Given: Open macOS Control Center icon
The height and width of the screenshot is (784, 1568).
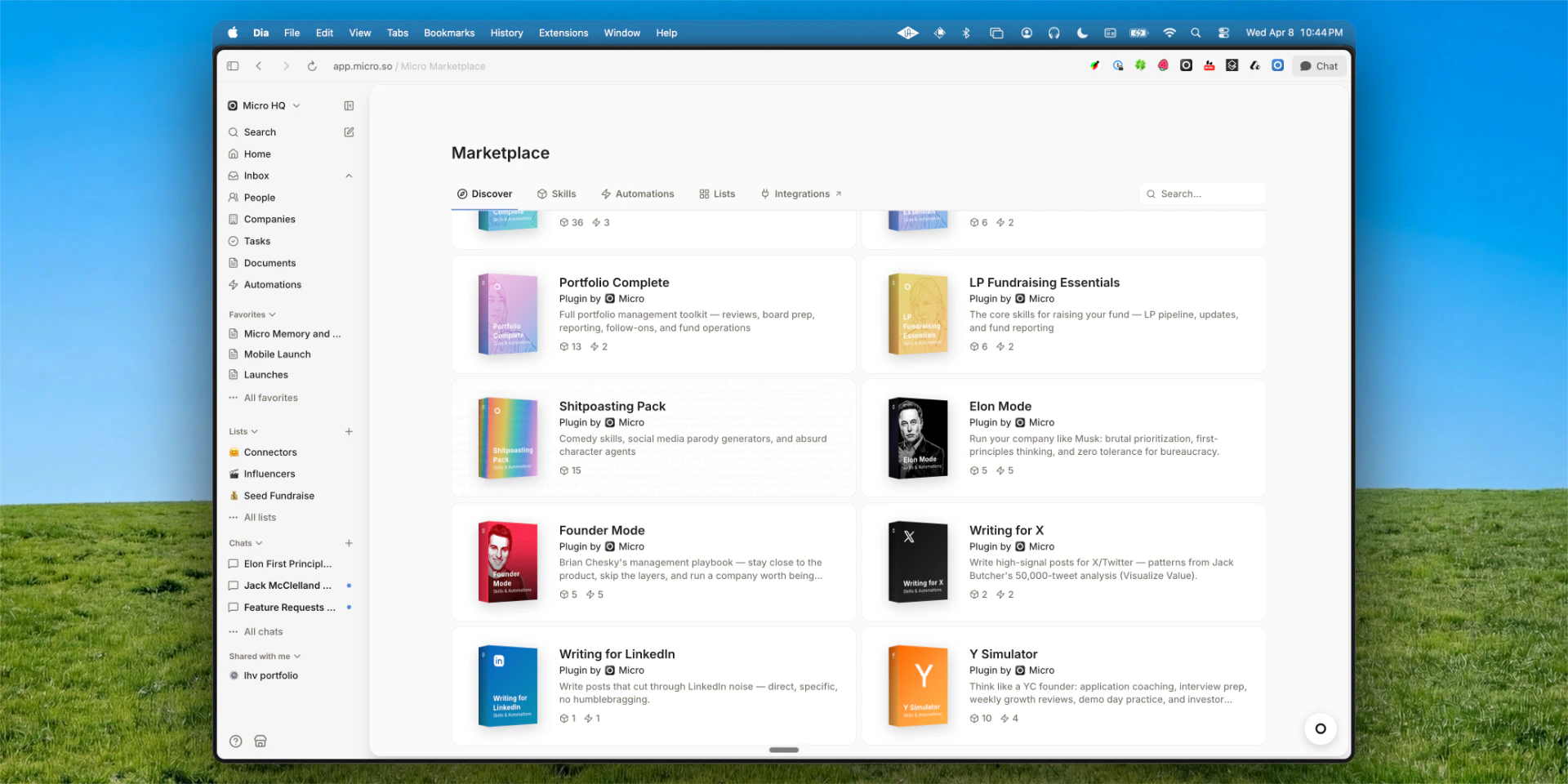Looking at the screenshot, I should point(1223,33).
